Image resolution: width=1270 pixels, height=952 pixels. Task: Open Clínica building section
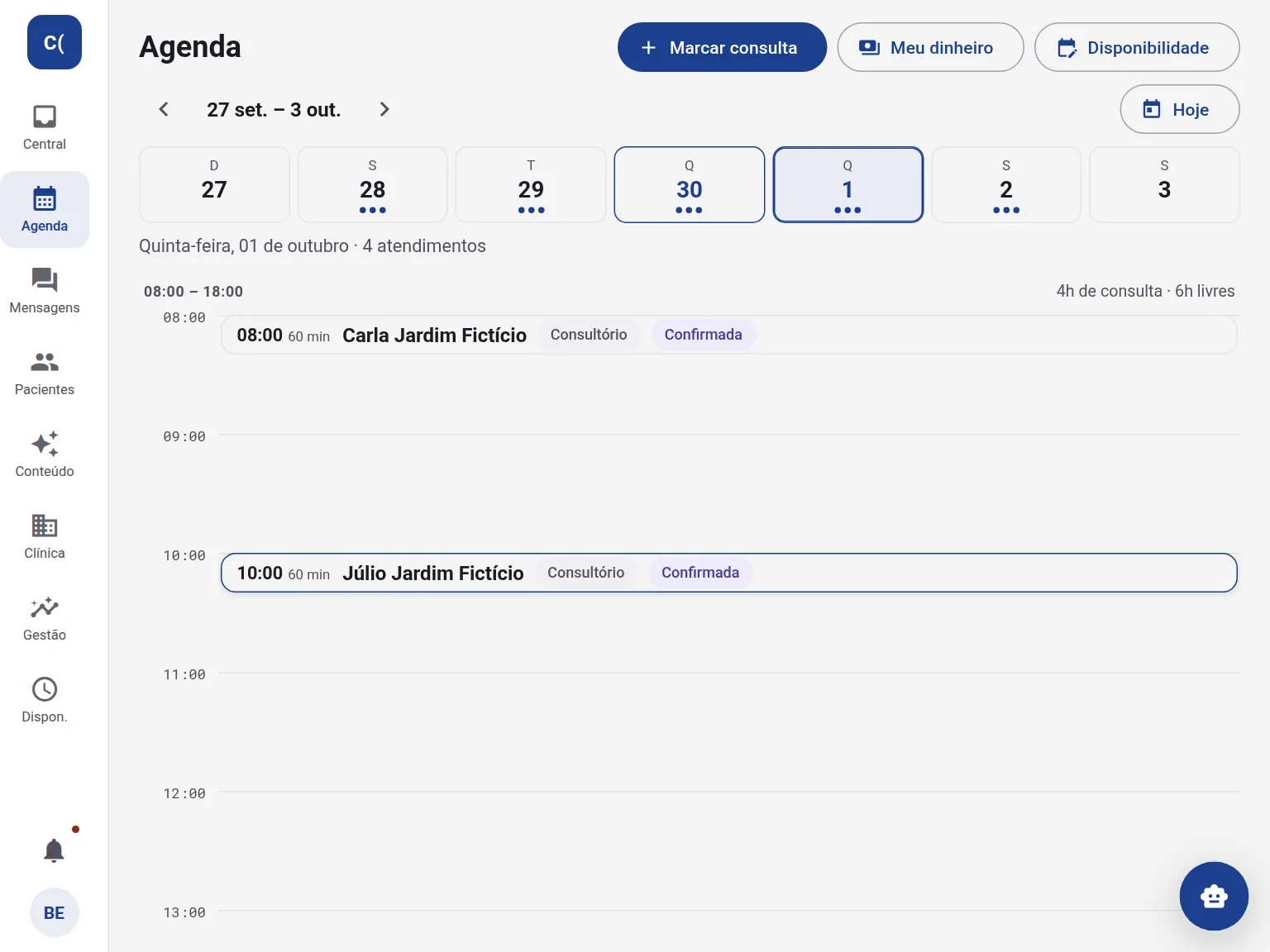pyautogui.click(x=45, y=536)
